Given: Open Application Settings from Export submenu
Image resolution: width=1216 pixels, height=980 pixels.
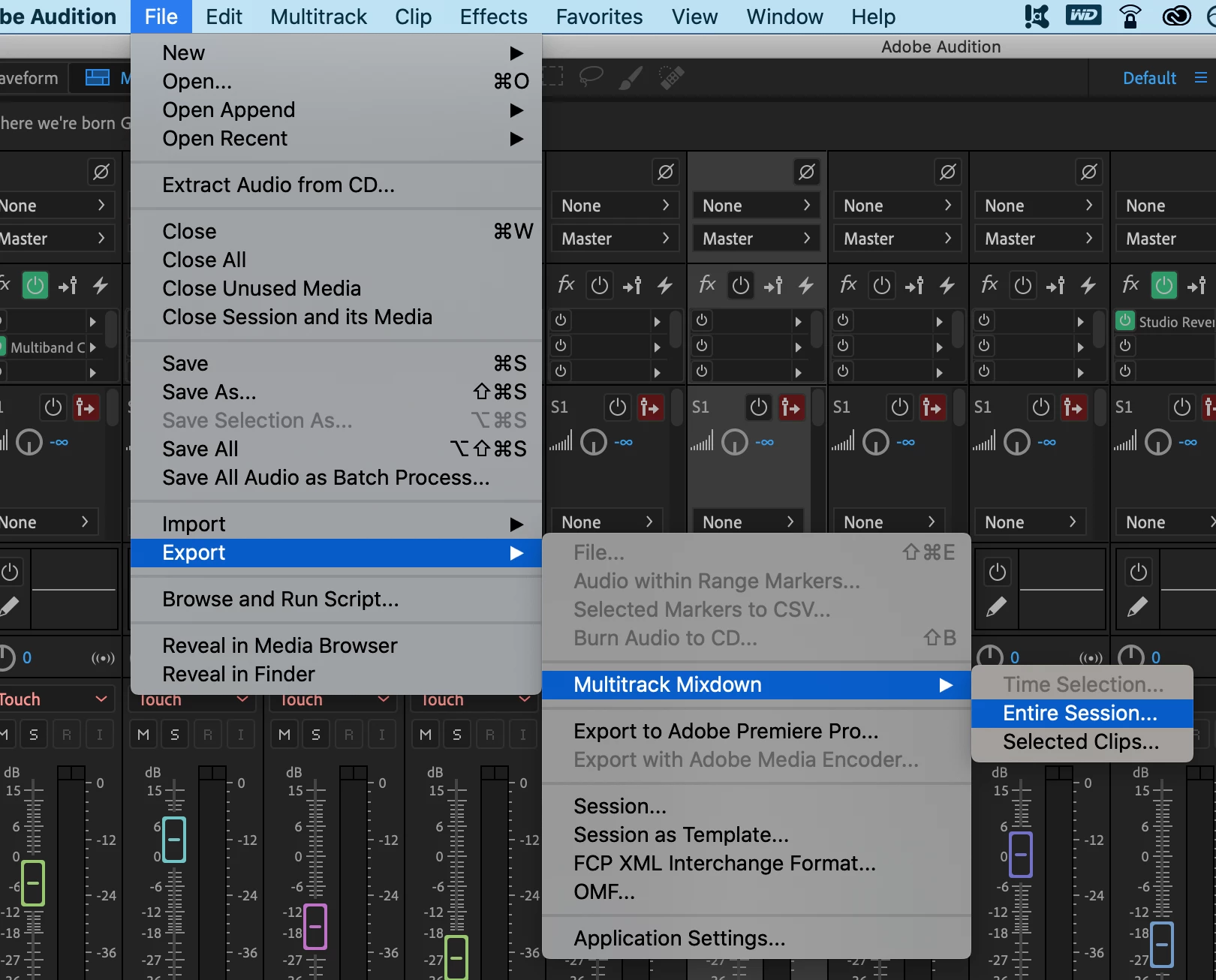Looking at the screenshot, I should pyautogui.click(x=756, y=938).
